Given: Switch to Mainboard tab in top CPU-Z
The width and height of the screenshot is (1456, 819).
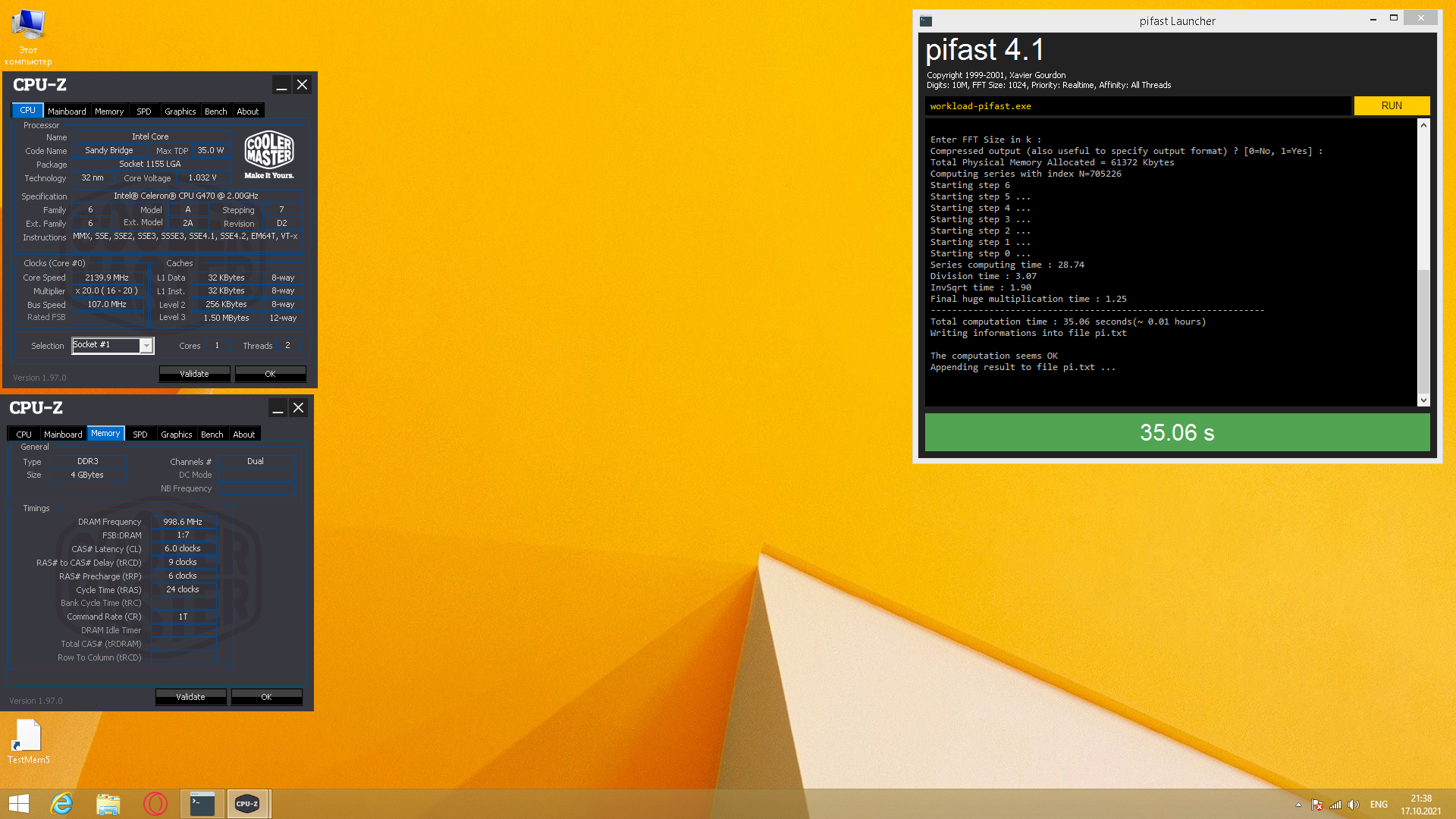Looking at the screenshot, I should click(67, 111).
